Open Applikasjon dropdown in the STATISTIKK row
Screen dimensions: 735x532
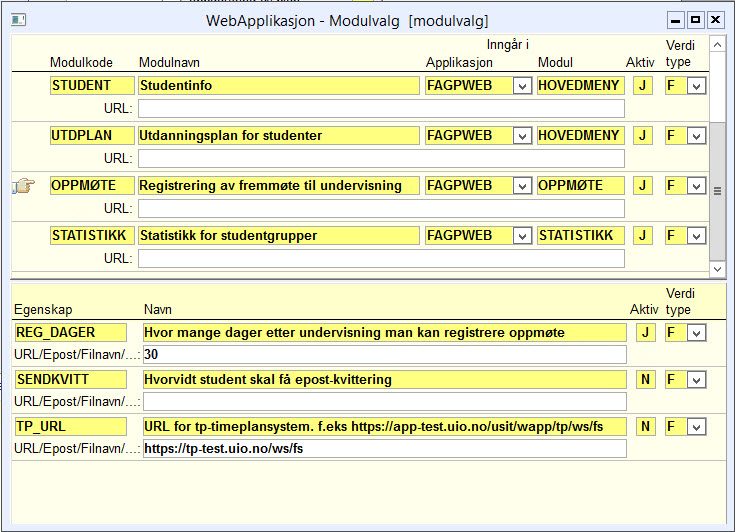[522, 236]
